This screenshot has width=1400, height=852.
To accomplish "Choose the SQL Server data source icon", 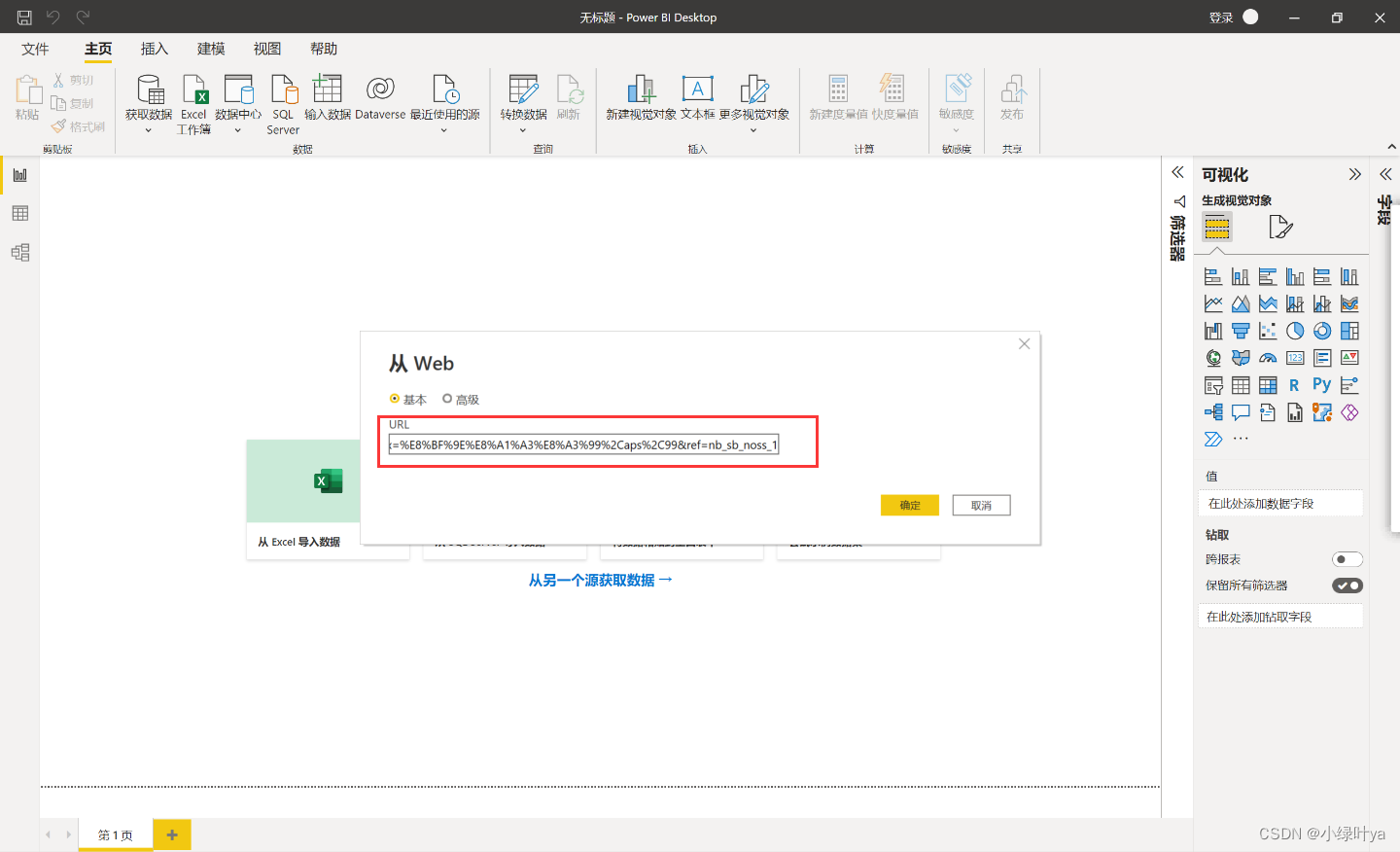I will point(284,89).
